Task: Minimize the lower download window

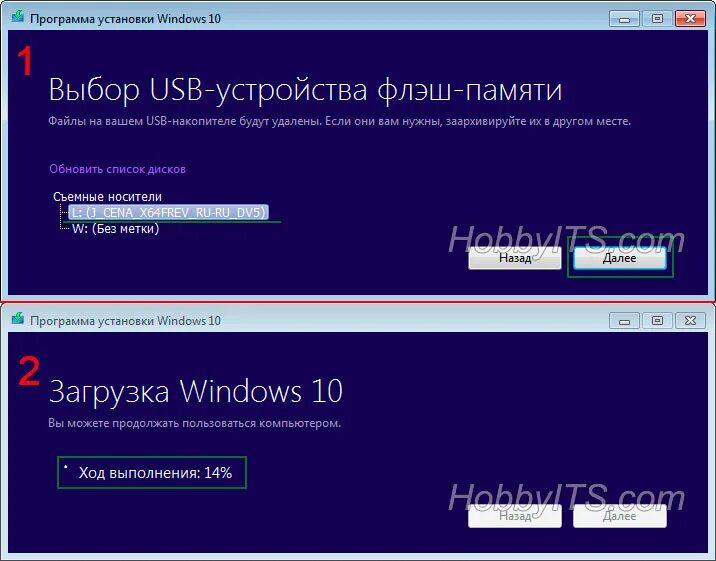Action: (x=624, y=320)
